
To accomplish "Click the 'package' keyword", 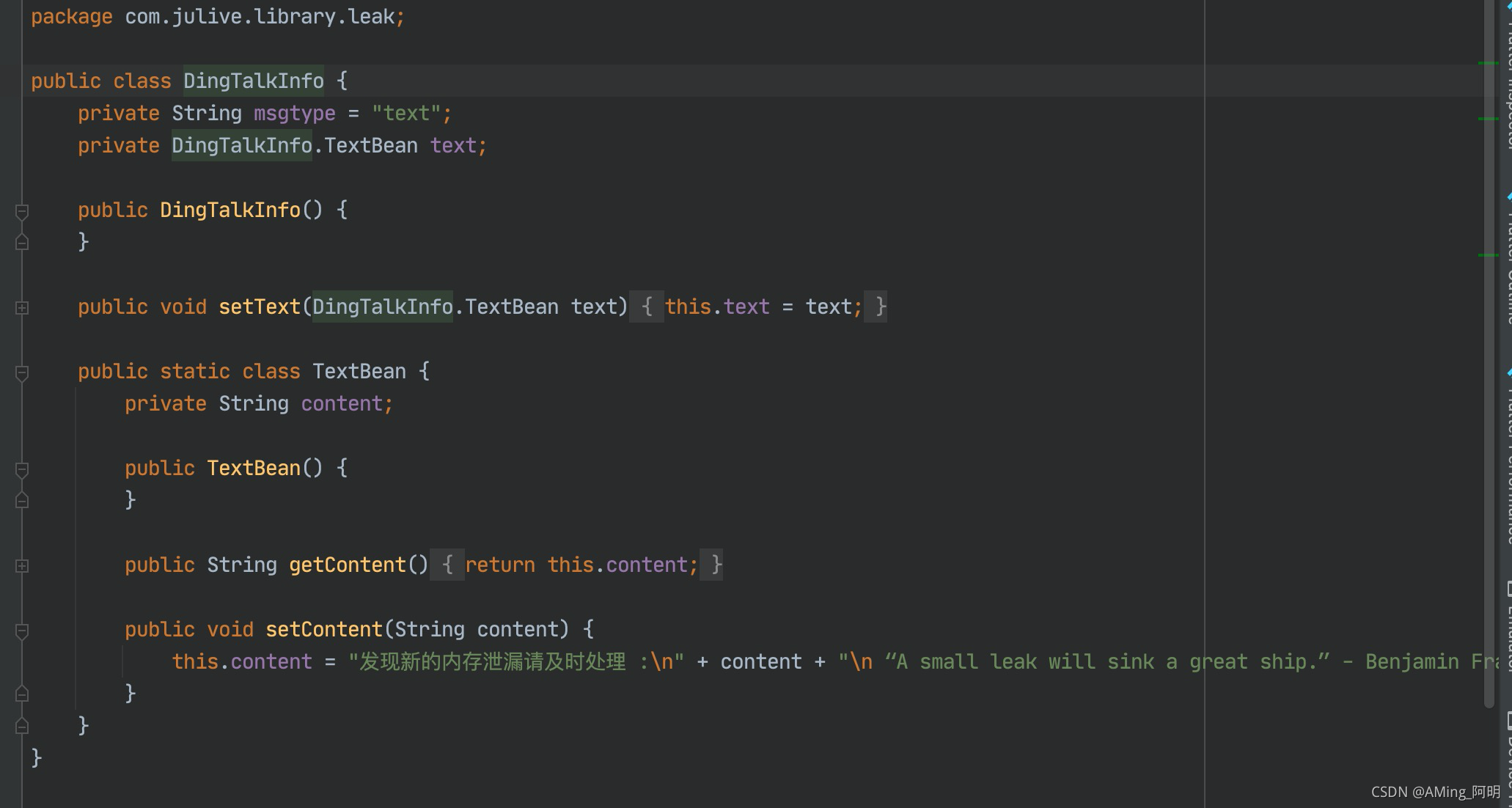I will click(x=72, y=16).
